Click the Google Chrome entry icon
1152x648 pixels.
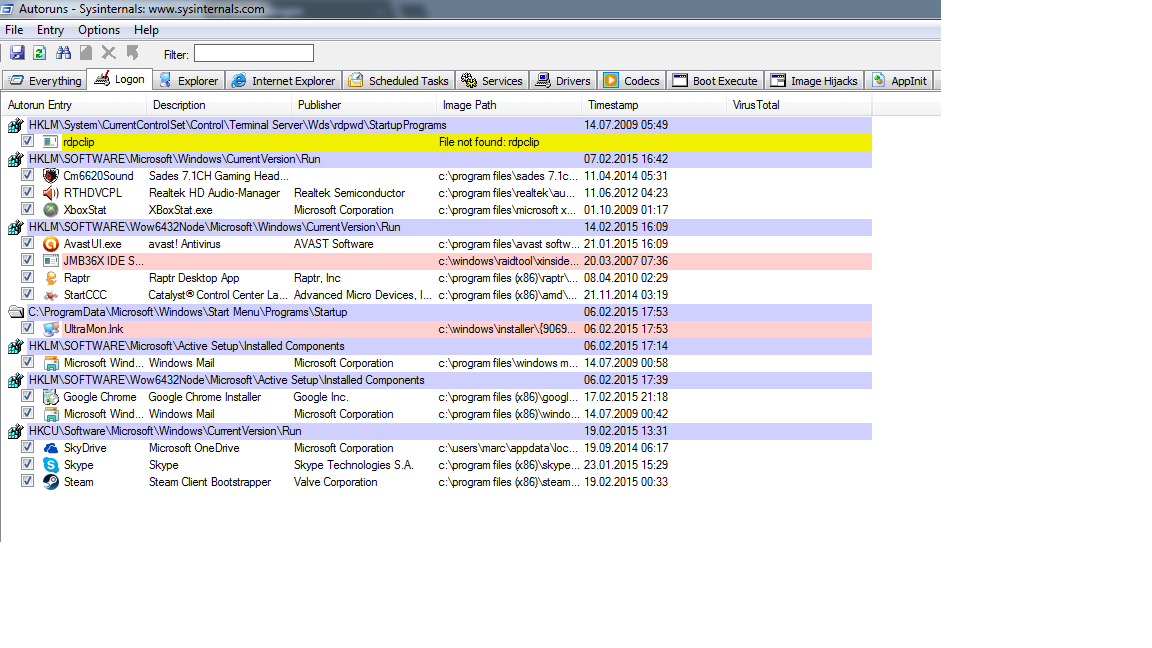point(51,397)
